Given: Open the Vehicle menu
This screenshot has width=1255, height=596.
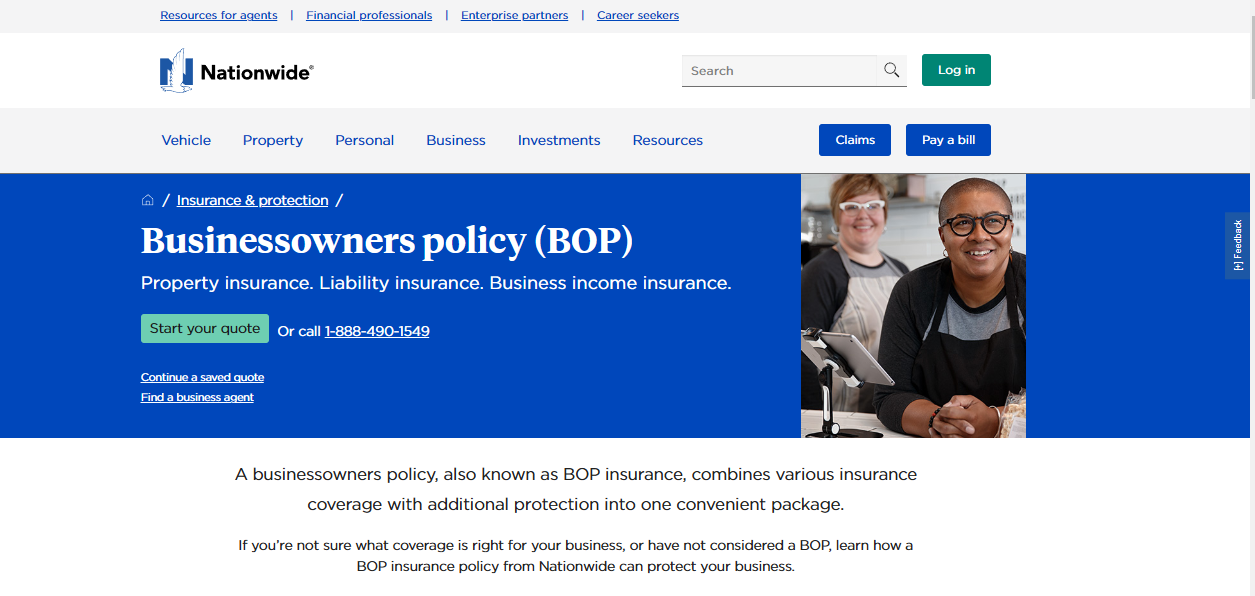Looking at the screenshot, I should 186,140.
